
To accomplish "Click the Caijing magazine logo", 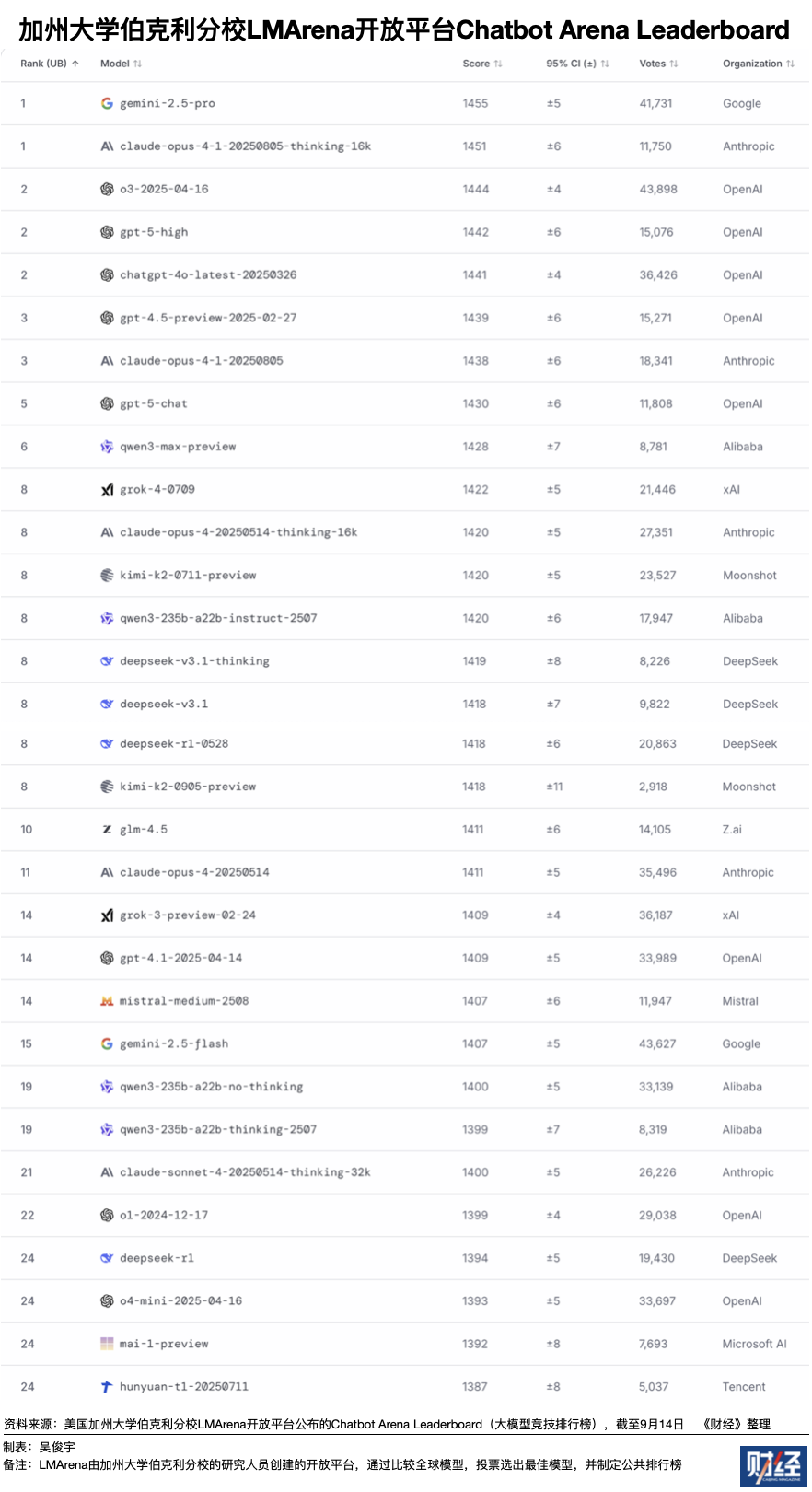I will click(773, 1466).
